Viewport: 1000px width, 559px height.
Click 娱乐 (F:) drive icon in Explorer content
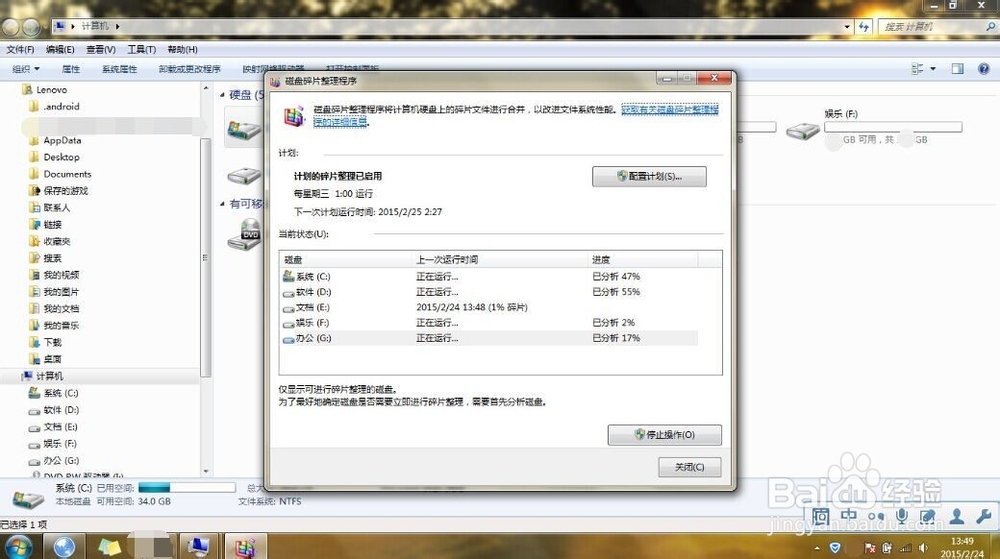point(802,131)
